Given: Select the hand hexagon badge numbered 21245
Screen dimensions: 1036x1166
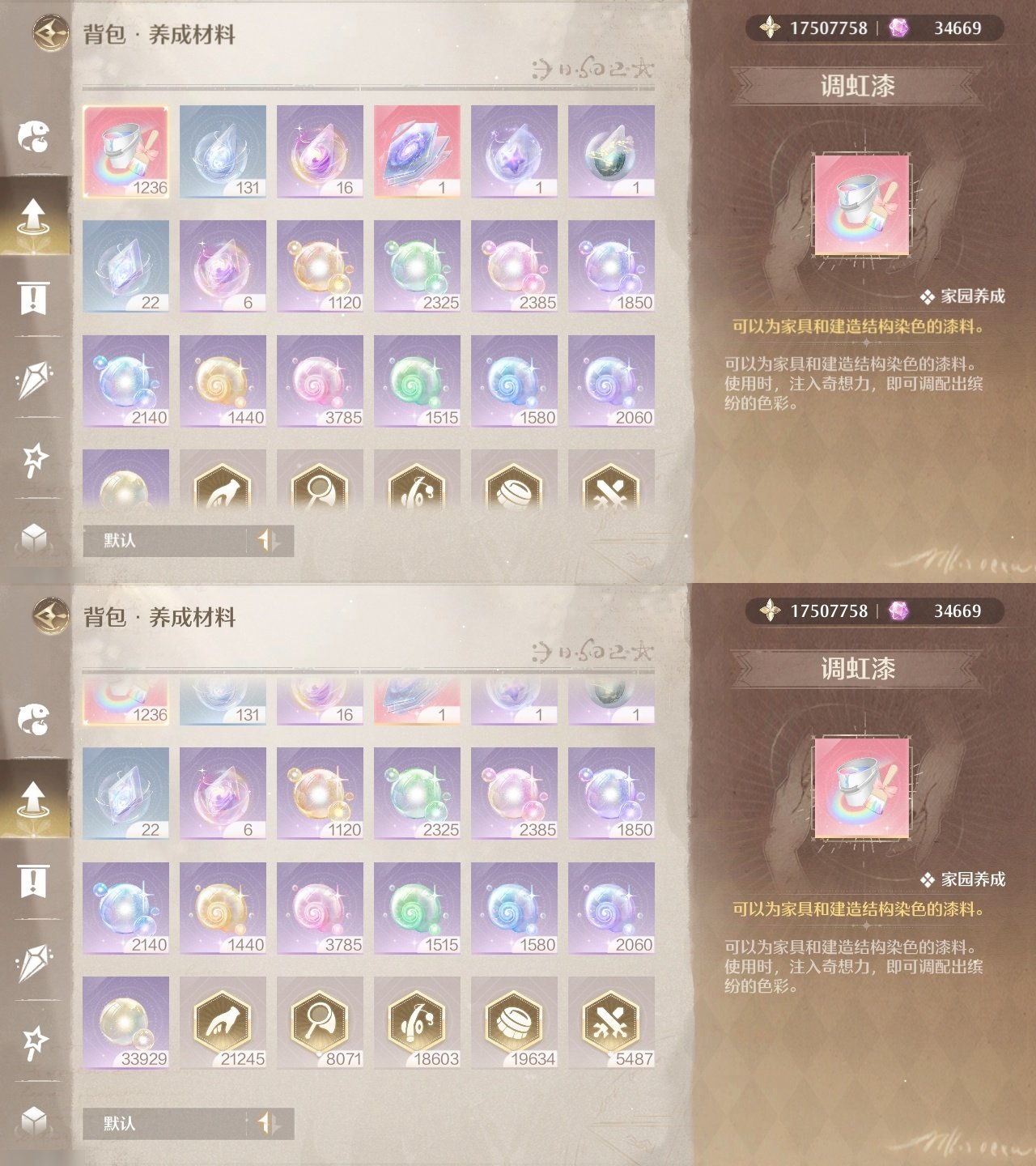Looking at the screenshot, I should (223, 1023).
